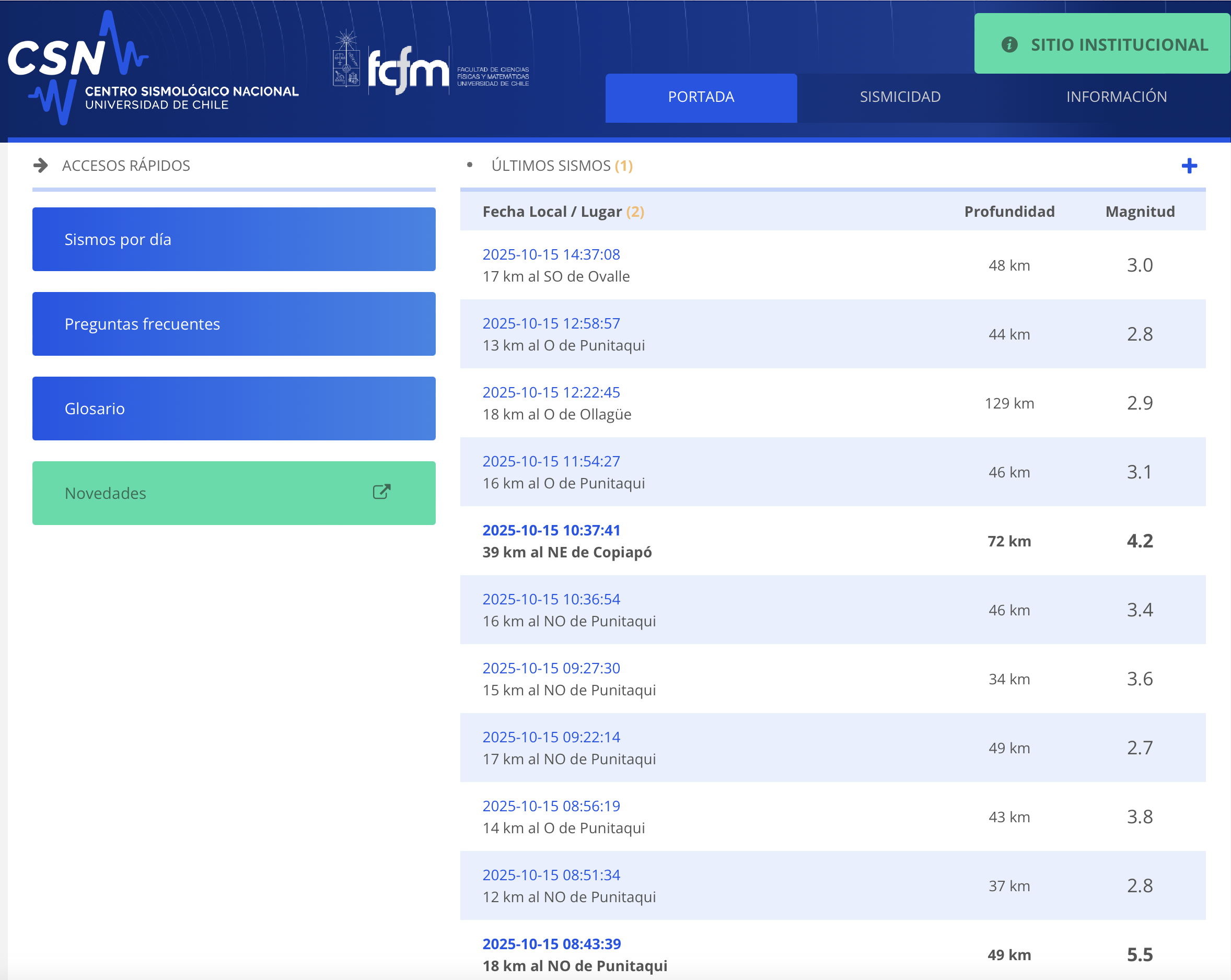Viewport: 1231px width, 980px height.
Task: Open the Portada tab
Action: [x=701, y=97]
